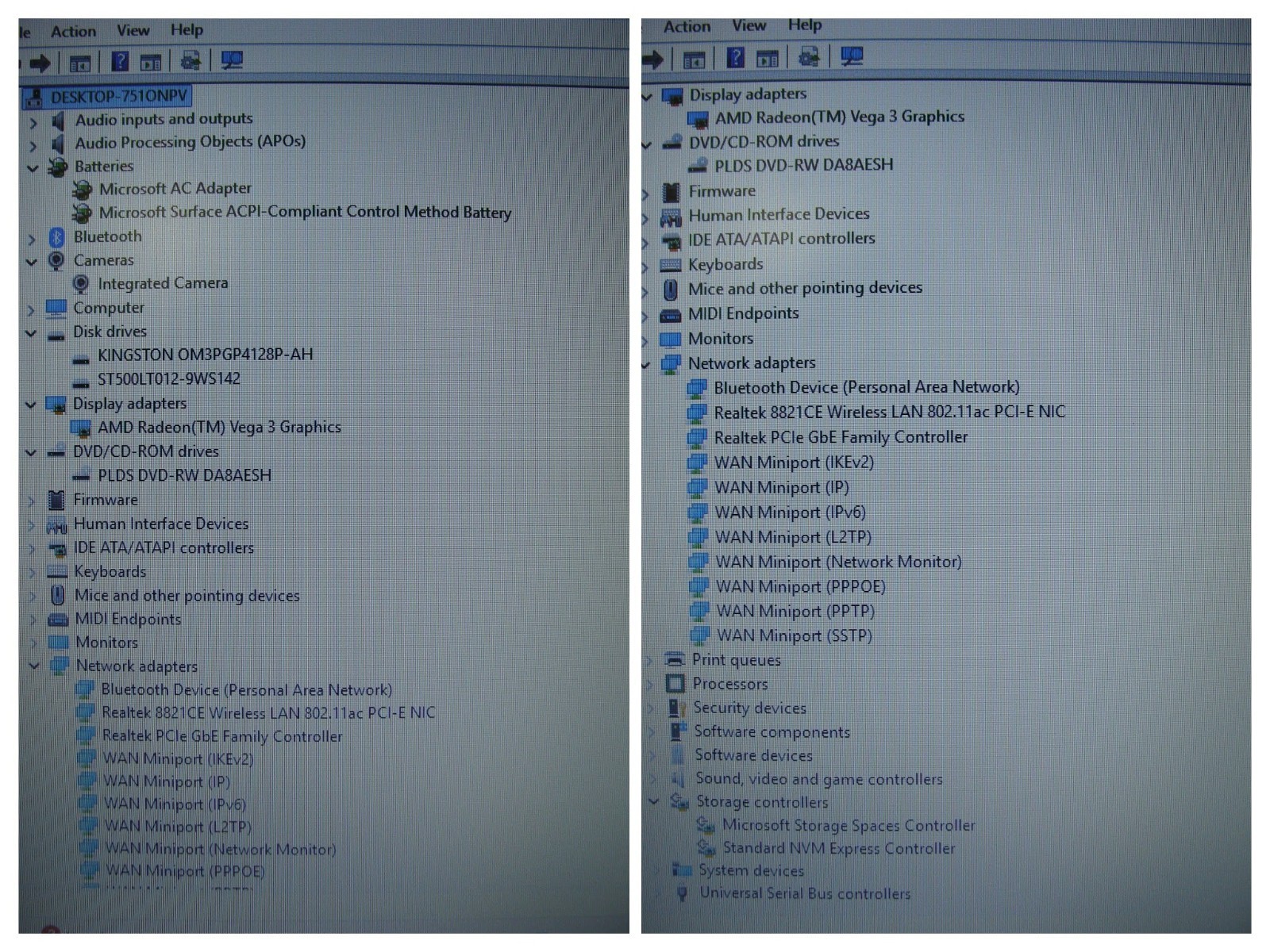Screen dimensions: 1270x952
Task: Open the Help menu in the right window
Action: 805,26
